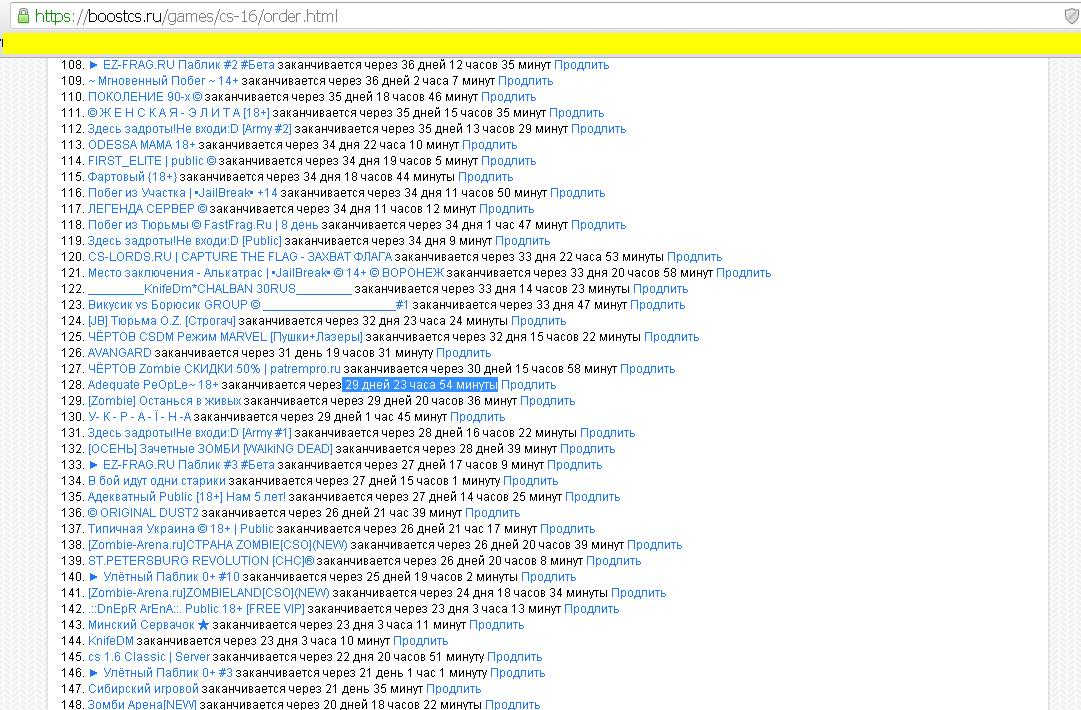Click Продлить for ЛЕГЕНДА СЕРВЕР
Image resolution: width=1081 pixels, height=710 pixels.
pos(507,209)
